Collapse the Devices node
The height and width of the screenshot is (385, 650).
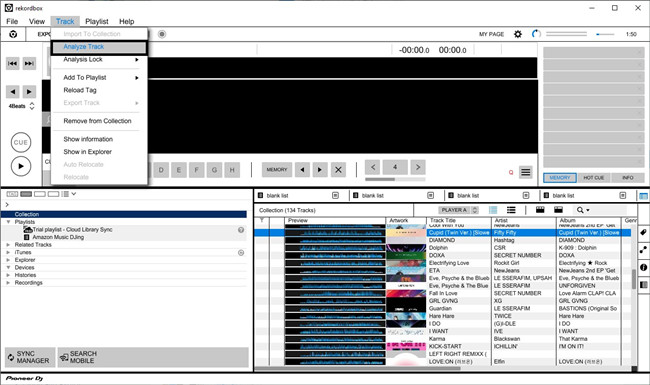pyautogui.click(x=8, y=268)
